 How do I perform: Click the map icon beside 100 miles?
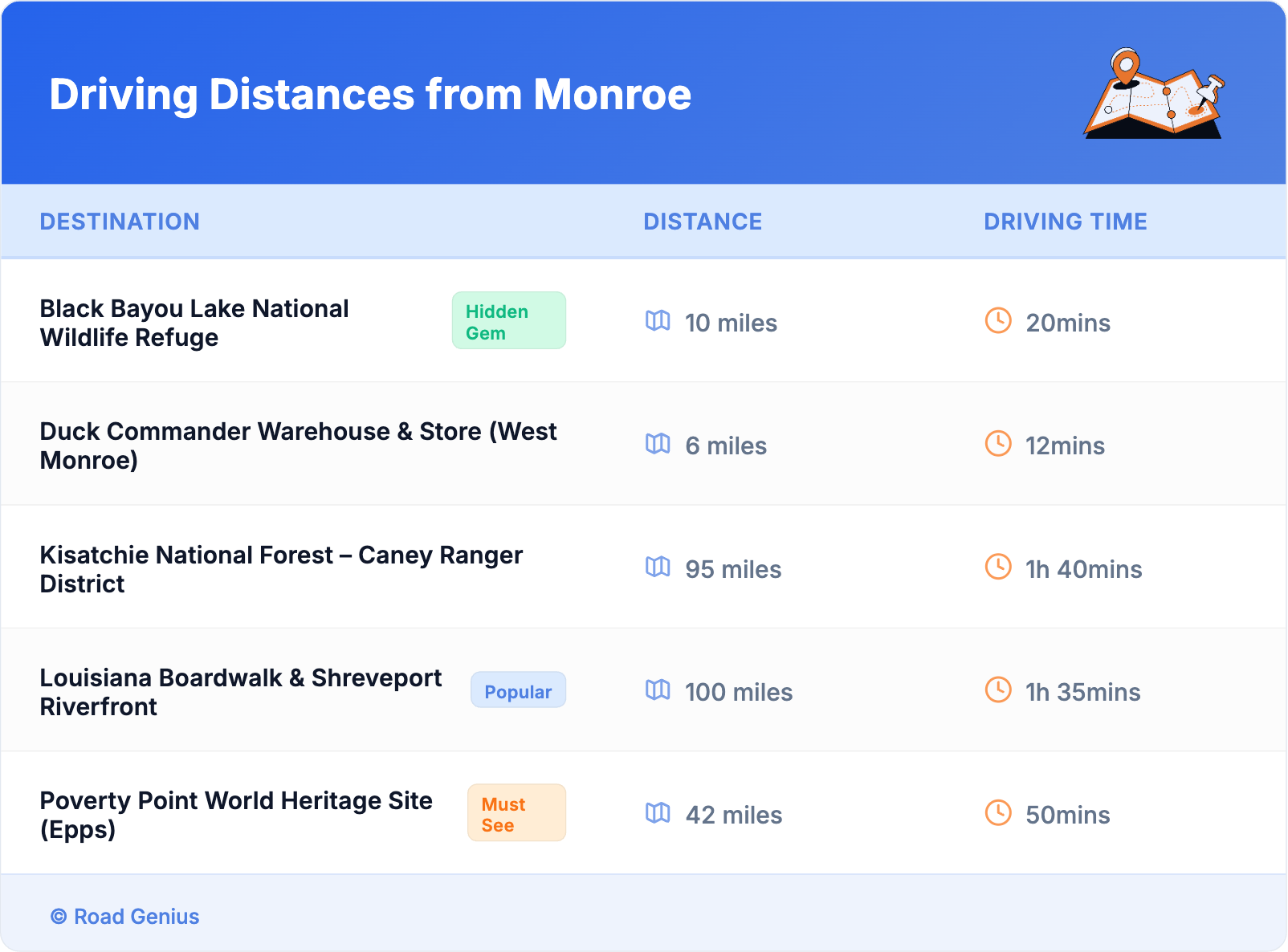(658, 690)
